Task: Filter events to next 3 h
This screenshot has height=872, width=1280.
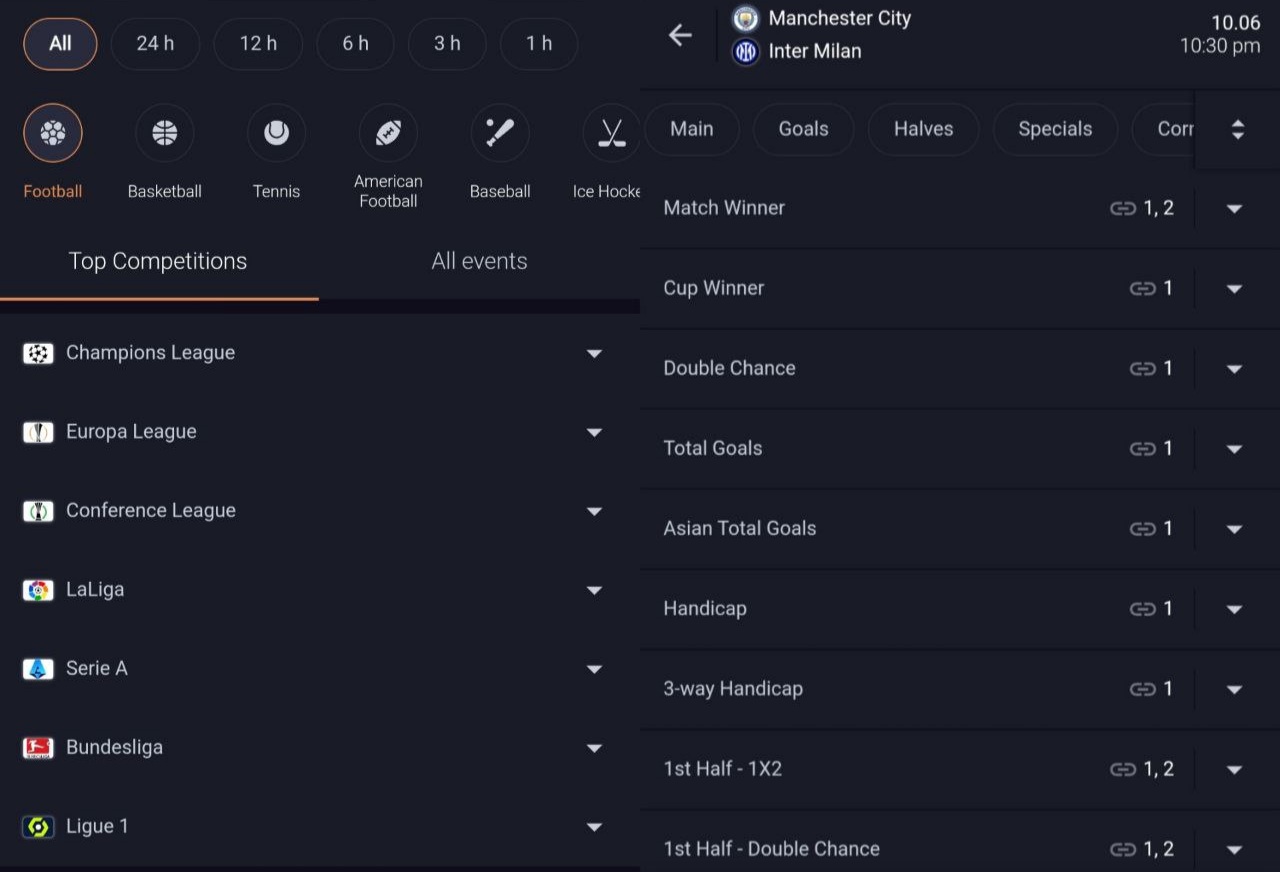Action: click(x=447, y=44)
